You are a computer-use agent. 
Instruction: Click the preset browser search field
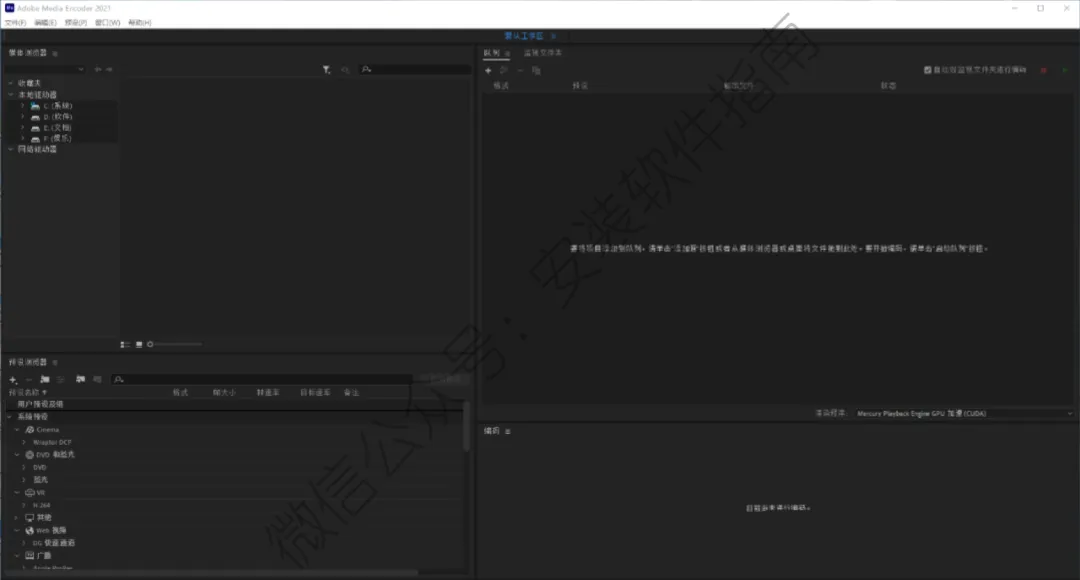tap(262, 380)
